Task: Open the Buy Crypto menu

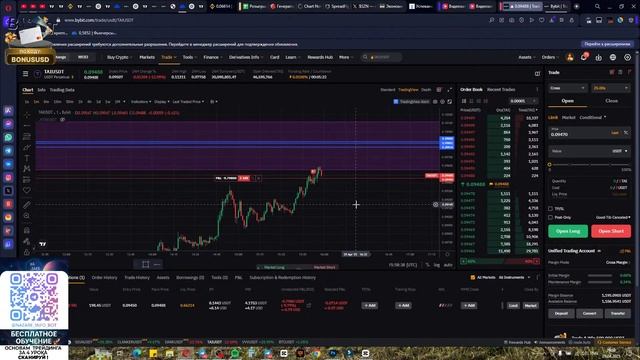Action: (119, 57)
